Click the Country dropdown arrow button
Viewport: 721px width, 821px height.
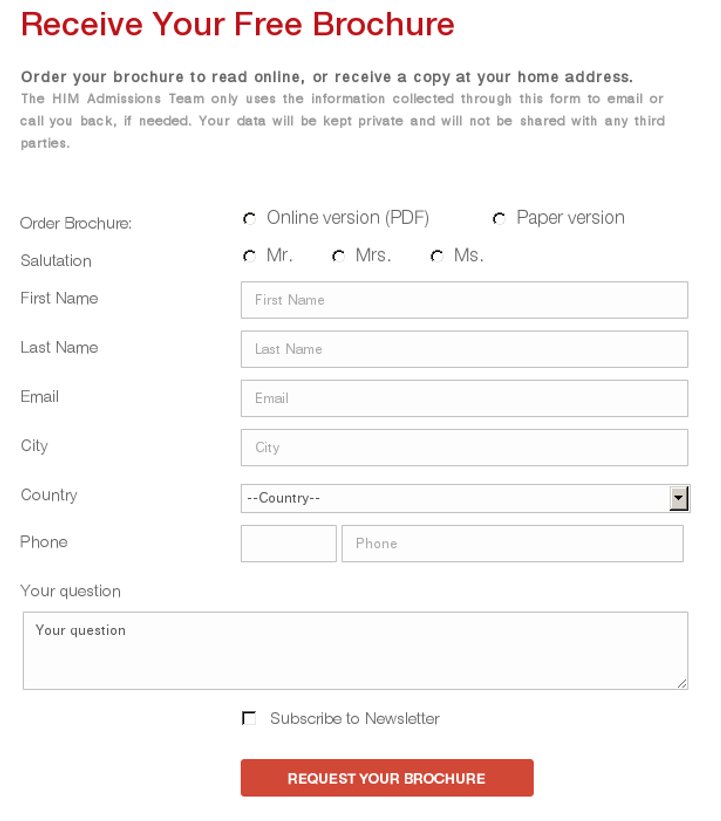coord(679,498)
